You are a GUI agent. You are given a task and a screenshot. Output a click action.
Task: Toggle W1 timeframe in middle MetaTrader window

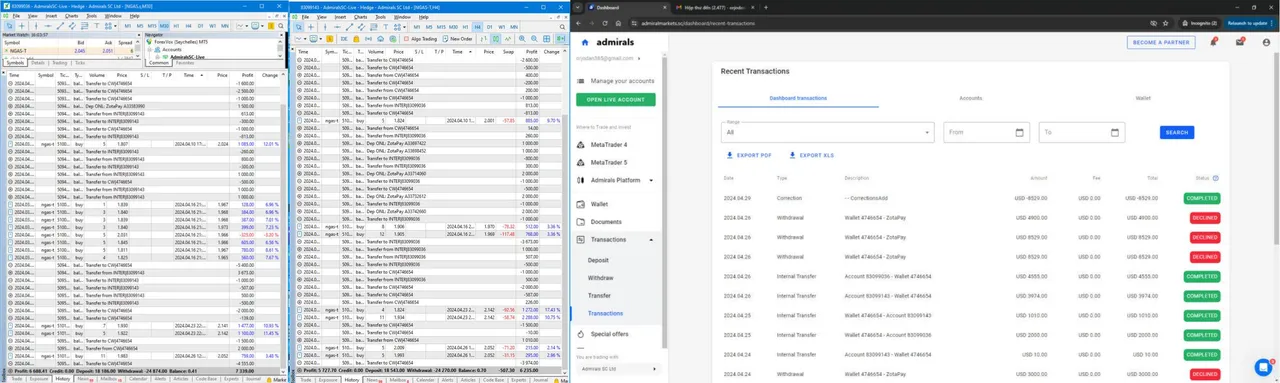coord(502,27)
